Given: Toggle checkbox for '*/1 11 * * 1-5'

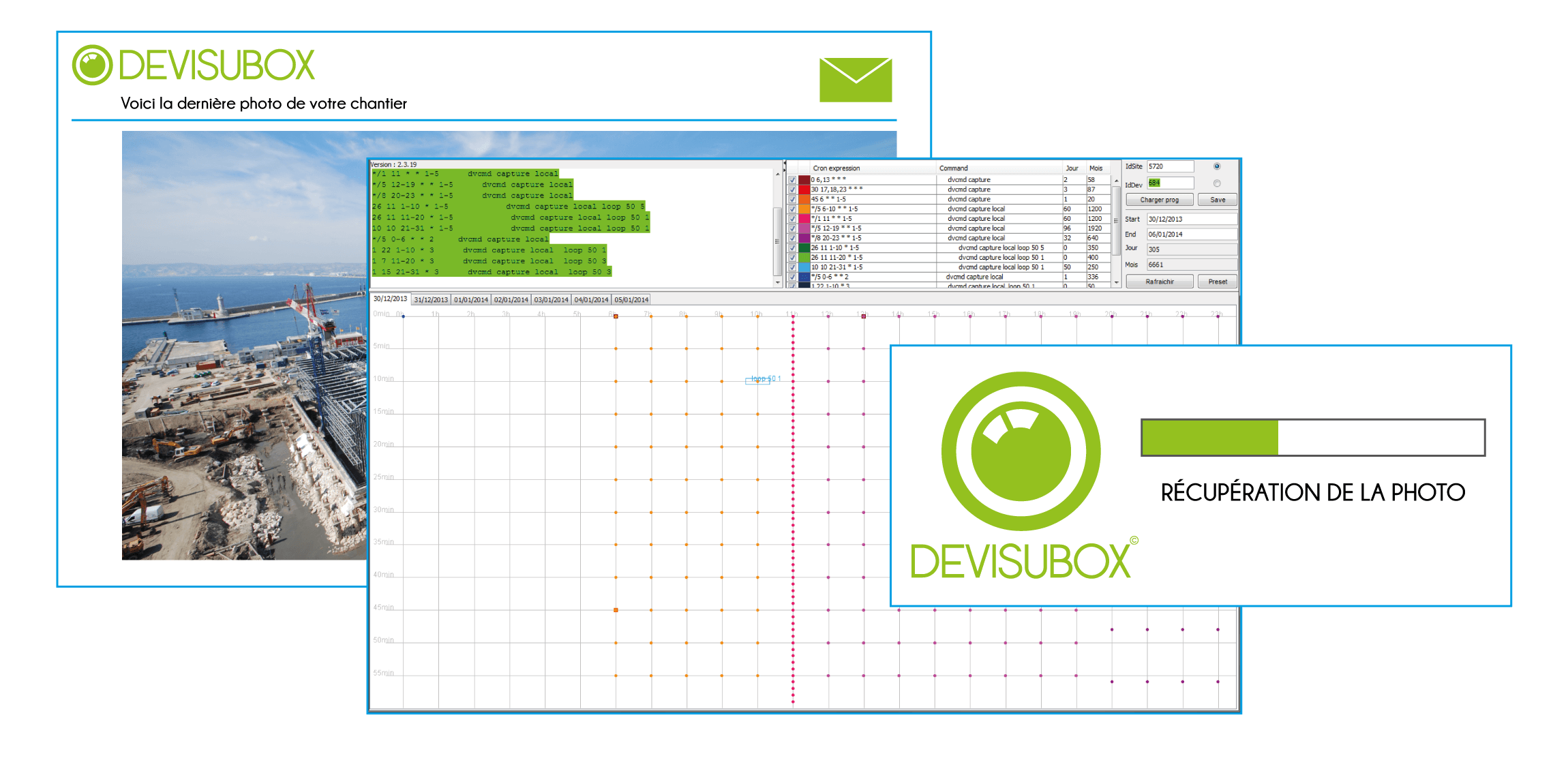Looking at the screenshot, I should pos(792,219).
